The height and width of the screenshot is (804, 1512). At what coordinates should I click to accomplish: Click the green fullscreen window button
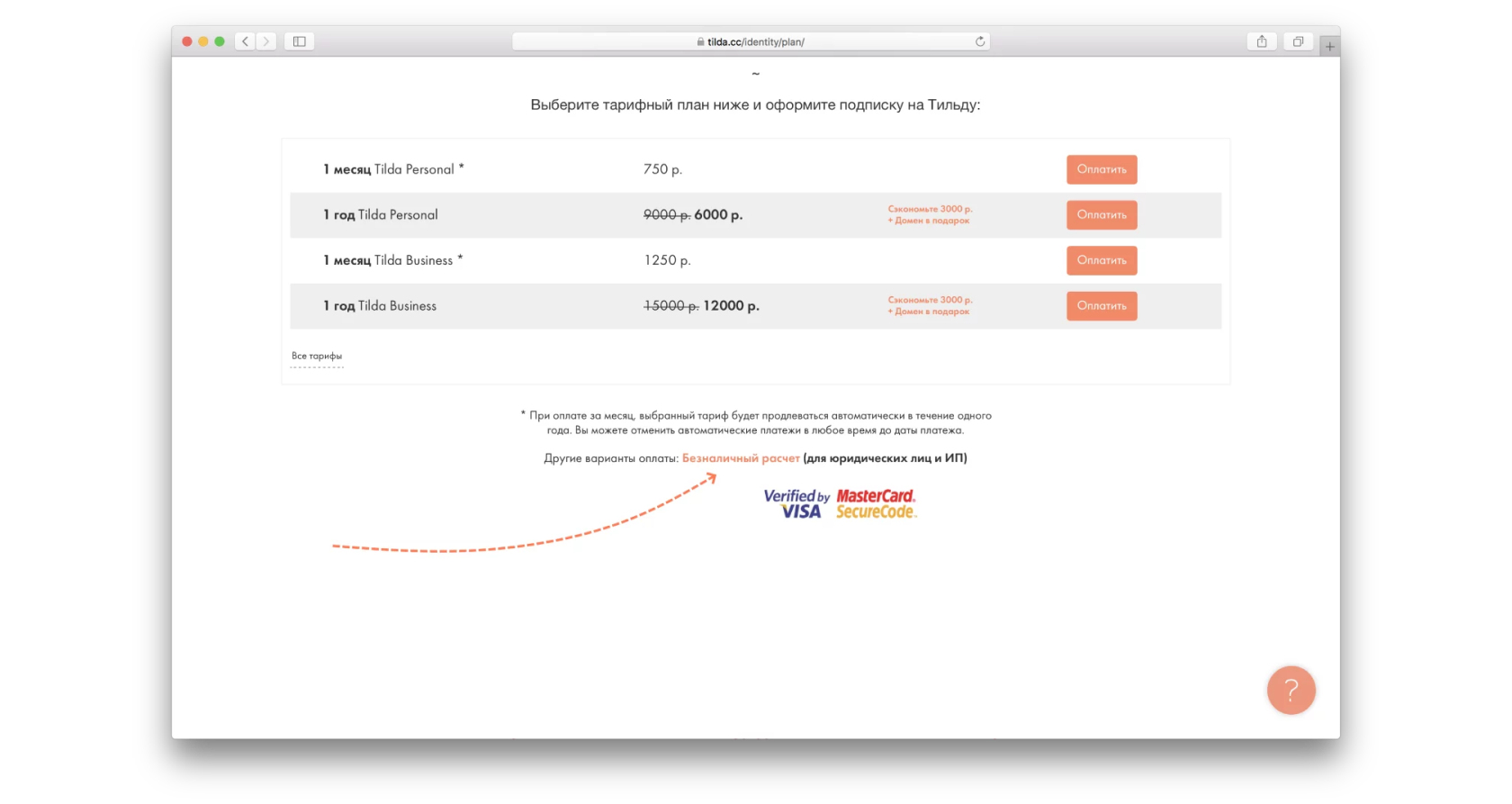point(220,41)
